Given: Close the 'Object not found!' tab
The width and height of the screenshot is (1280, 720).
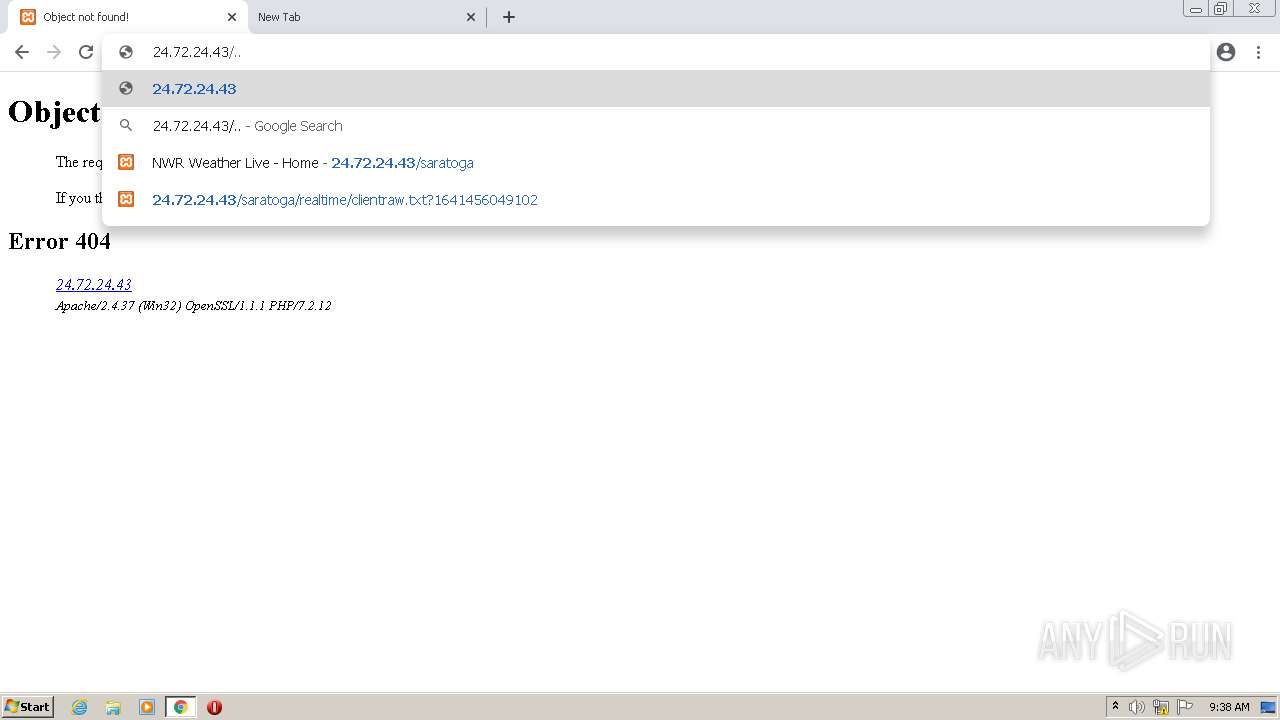Looking at the screenshot, I should [x=231, y=17].
